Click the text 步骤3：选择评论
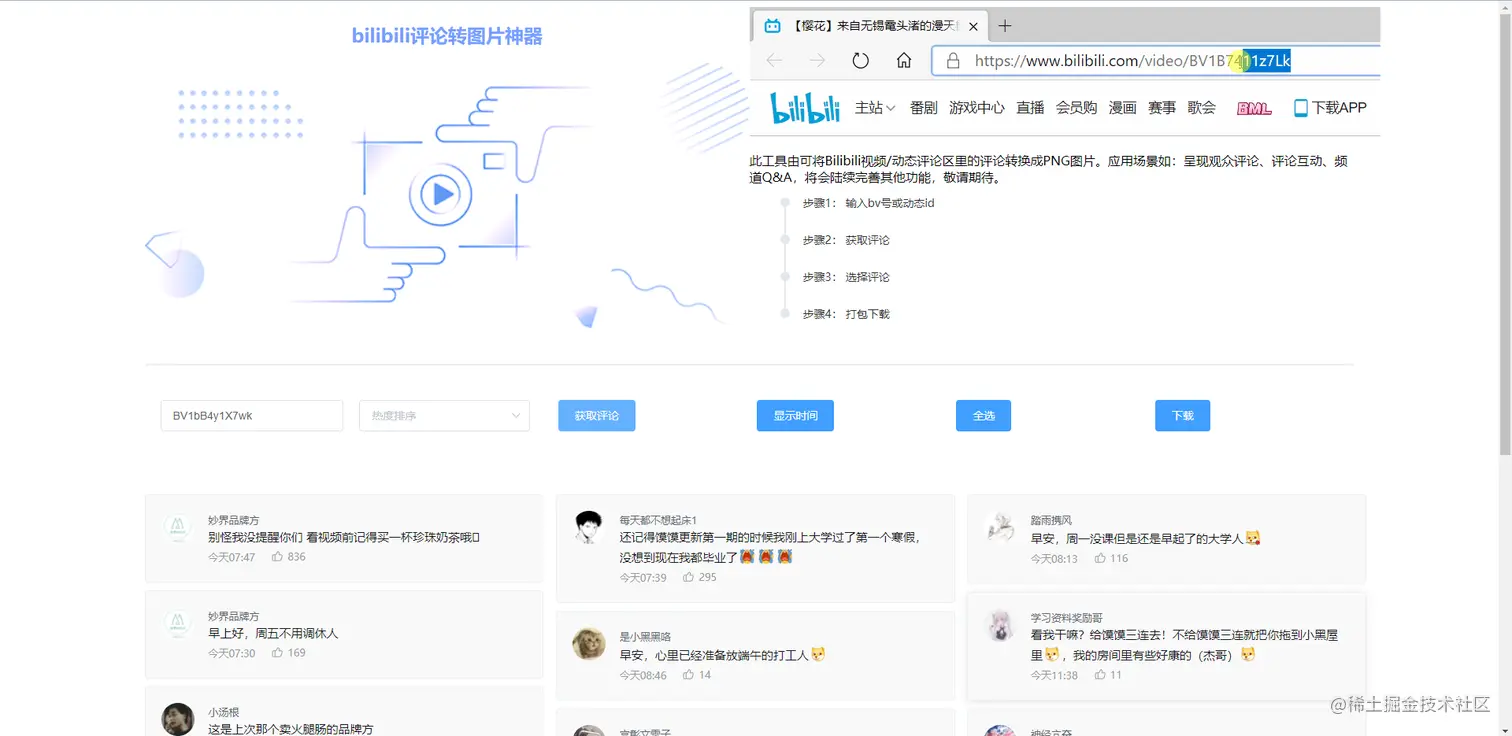The height and width of the screenshot is (736, 1512). (846, 277)
